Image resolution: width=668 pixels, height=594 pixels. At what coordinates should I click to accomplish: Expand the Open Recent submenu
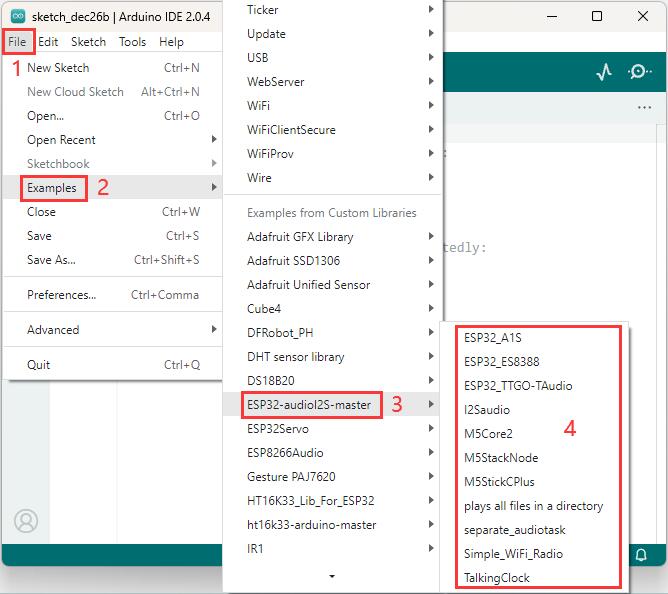113,140
